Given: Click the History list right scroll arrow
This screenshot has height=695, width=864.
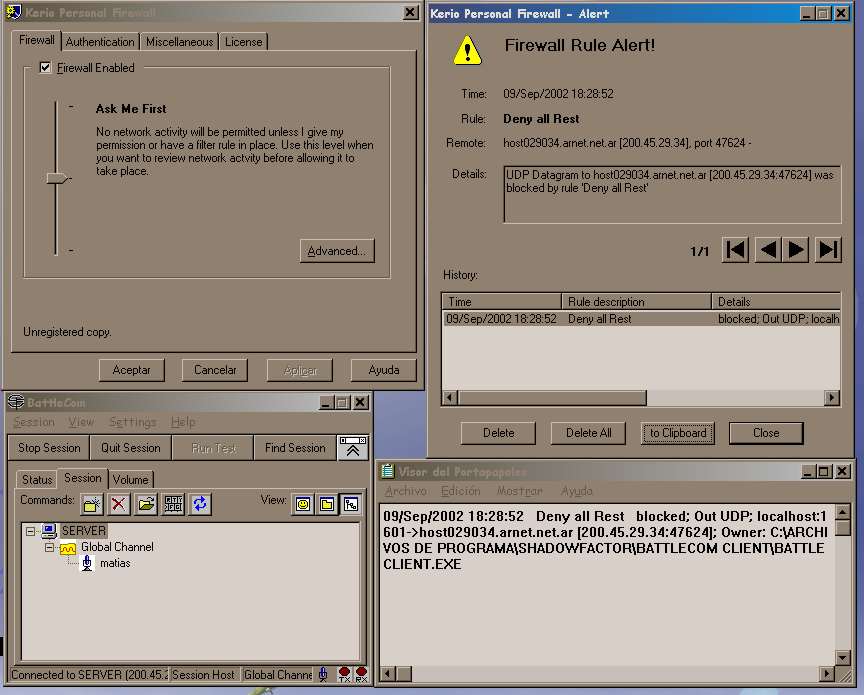Looking at the screenshot, I should tap(832, 397).
